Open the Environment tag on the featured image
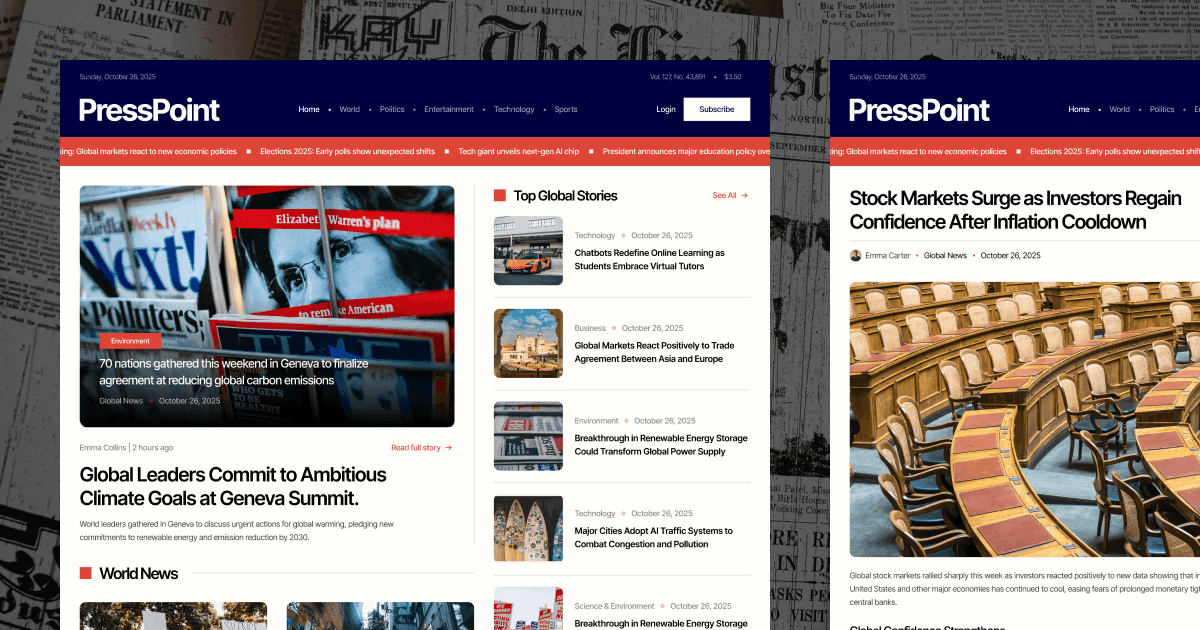The image size is (1200, 630). 130,341
